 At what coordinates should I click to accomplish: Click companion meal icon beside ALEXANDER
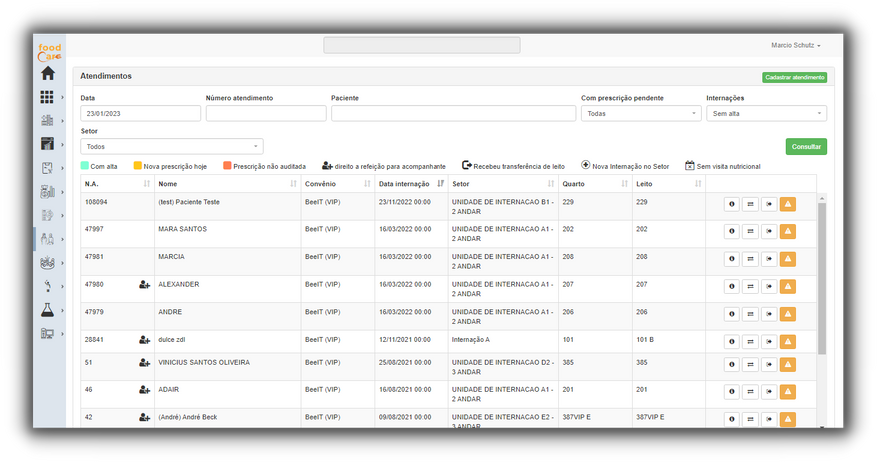[x=144, y=285]
